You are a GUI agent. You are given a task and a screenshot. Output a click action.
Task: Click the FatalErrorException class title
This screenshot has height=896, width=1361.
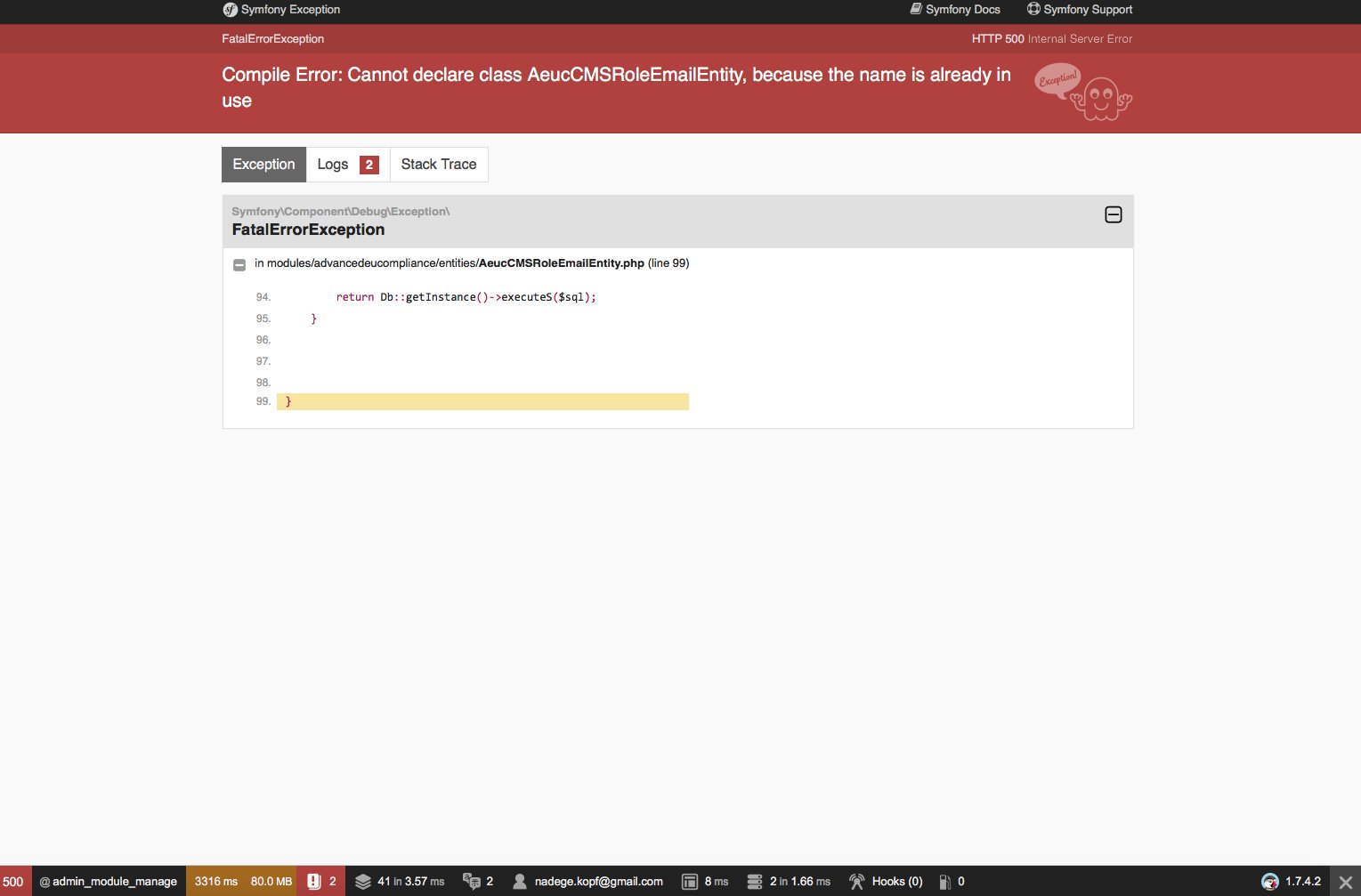(x=308, y=230)
